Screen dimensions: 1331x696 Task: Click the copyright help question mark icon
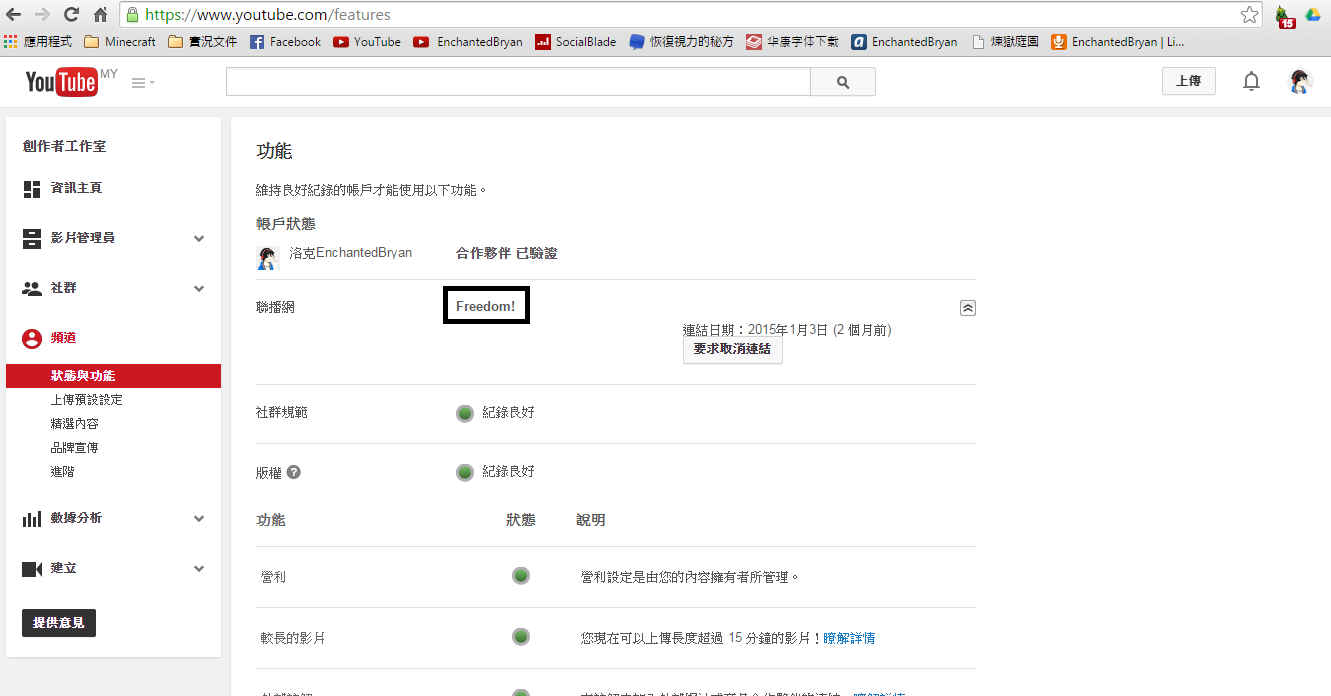pyautogui.click(x=294, y=473)
